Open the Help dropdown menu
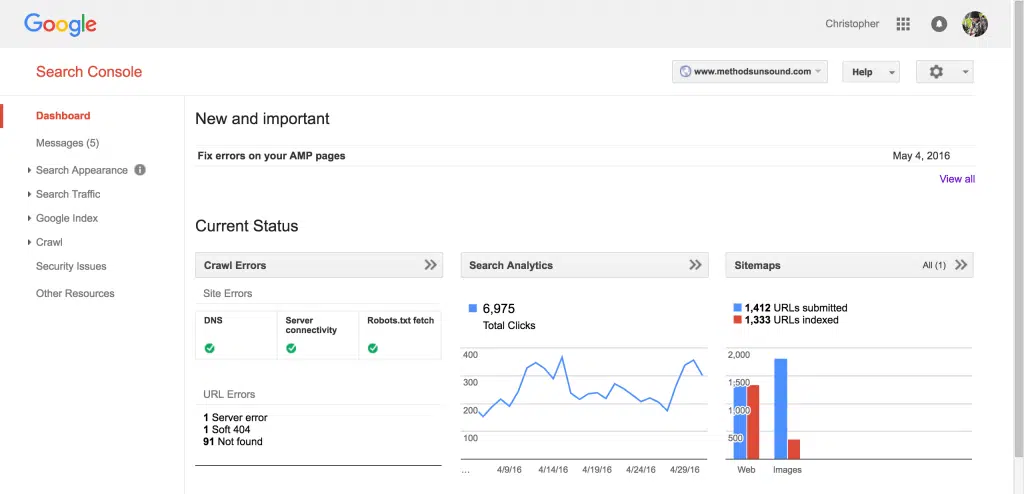The width and height of the screenshot is (1024, 494). click(x=870, y=72)
